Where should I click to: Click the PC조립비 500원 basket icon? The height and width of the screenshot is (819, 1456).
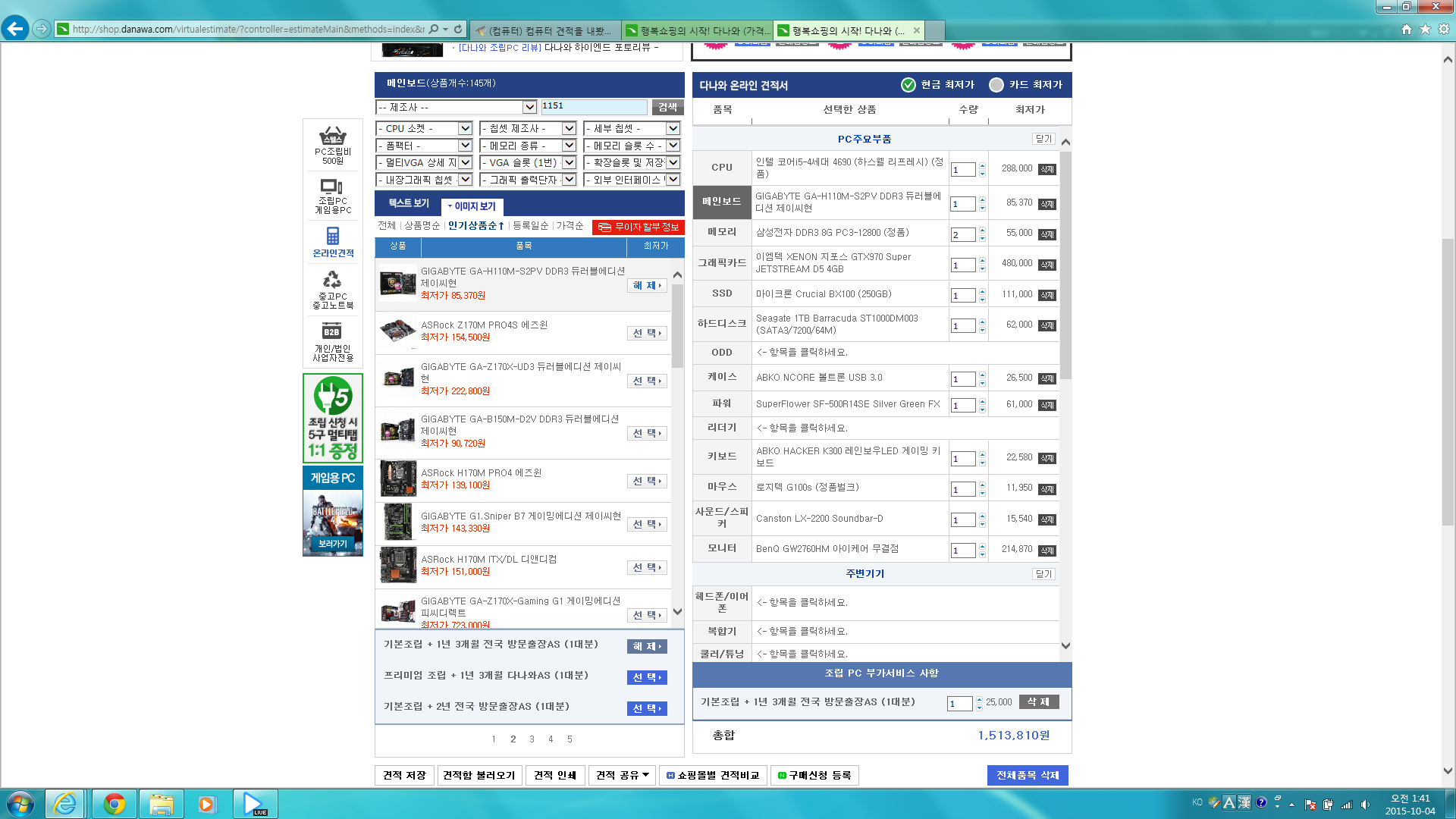point(332,137)
